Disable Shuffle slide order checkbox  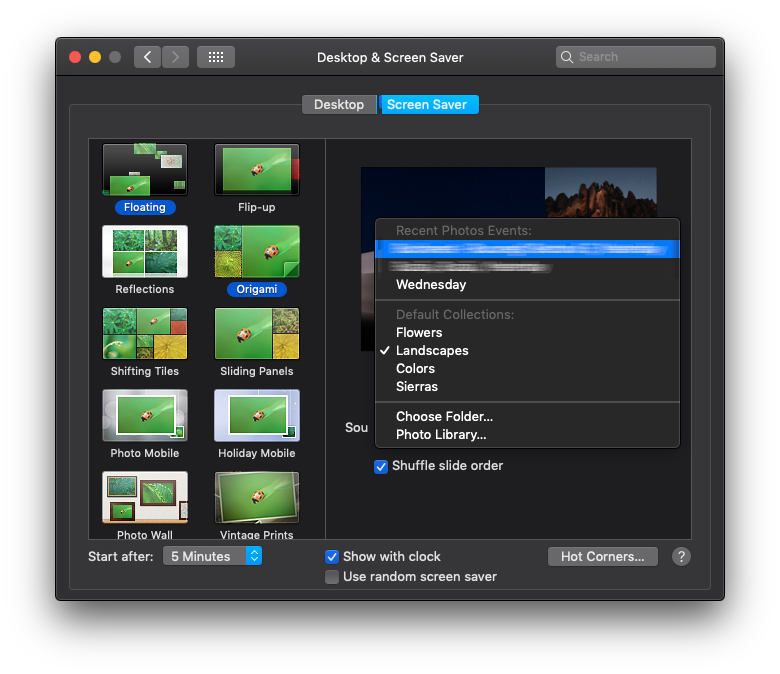click(381, 466)
